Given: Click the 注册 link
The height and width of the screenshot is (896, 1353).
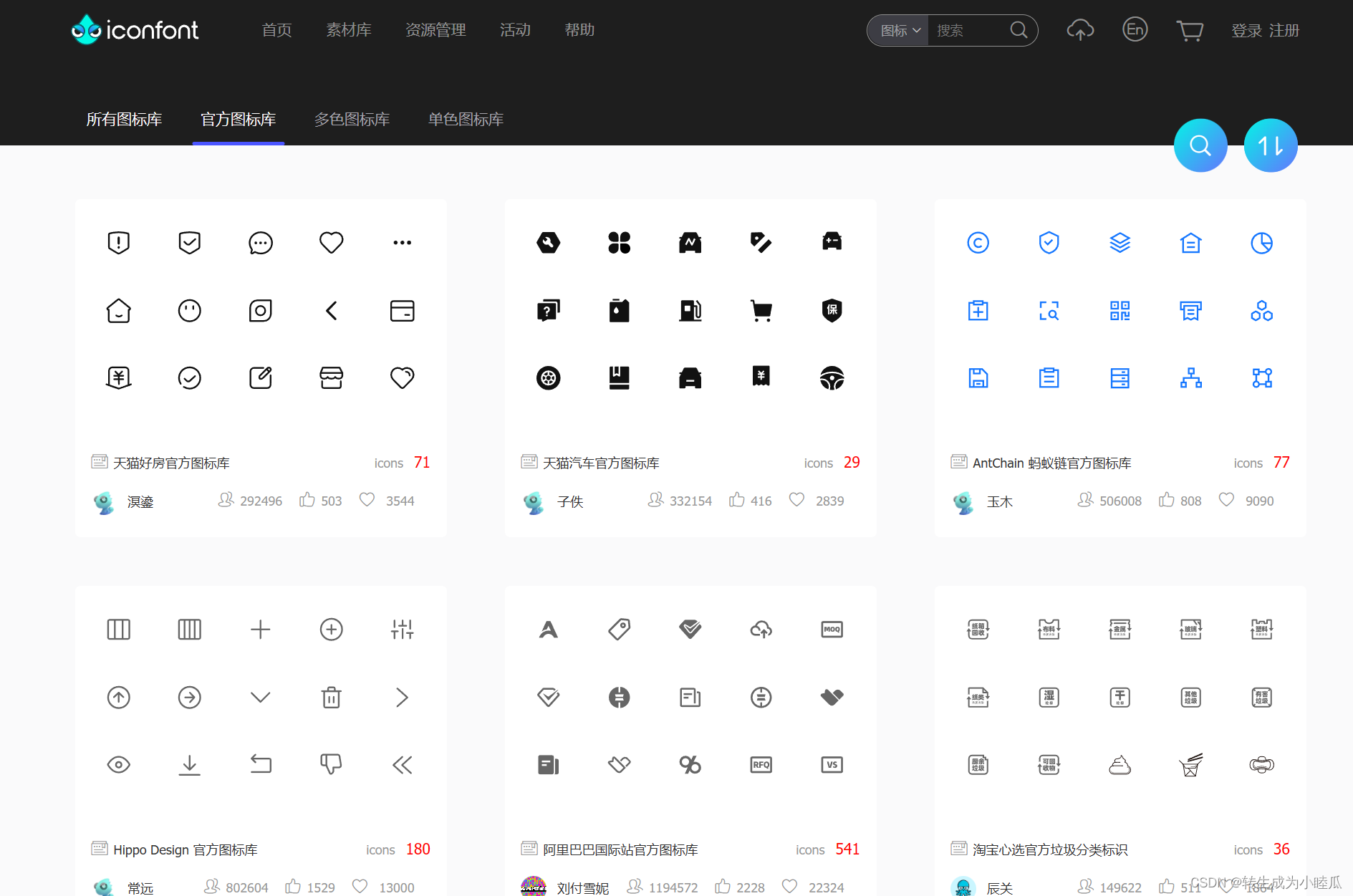Looking at the screenshot, I should pyautogui.click(x=1284, y=31).
